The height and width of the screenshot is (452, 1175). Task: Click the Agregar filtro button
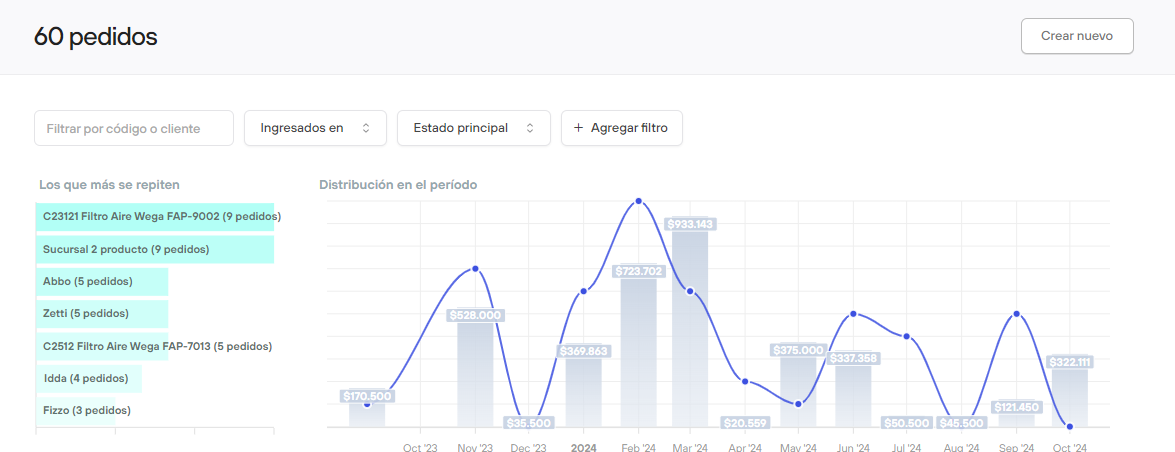tap(621, 128)
